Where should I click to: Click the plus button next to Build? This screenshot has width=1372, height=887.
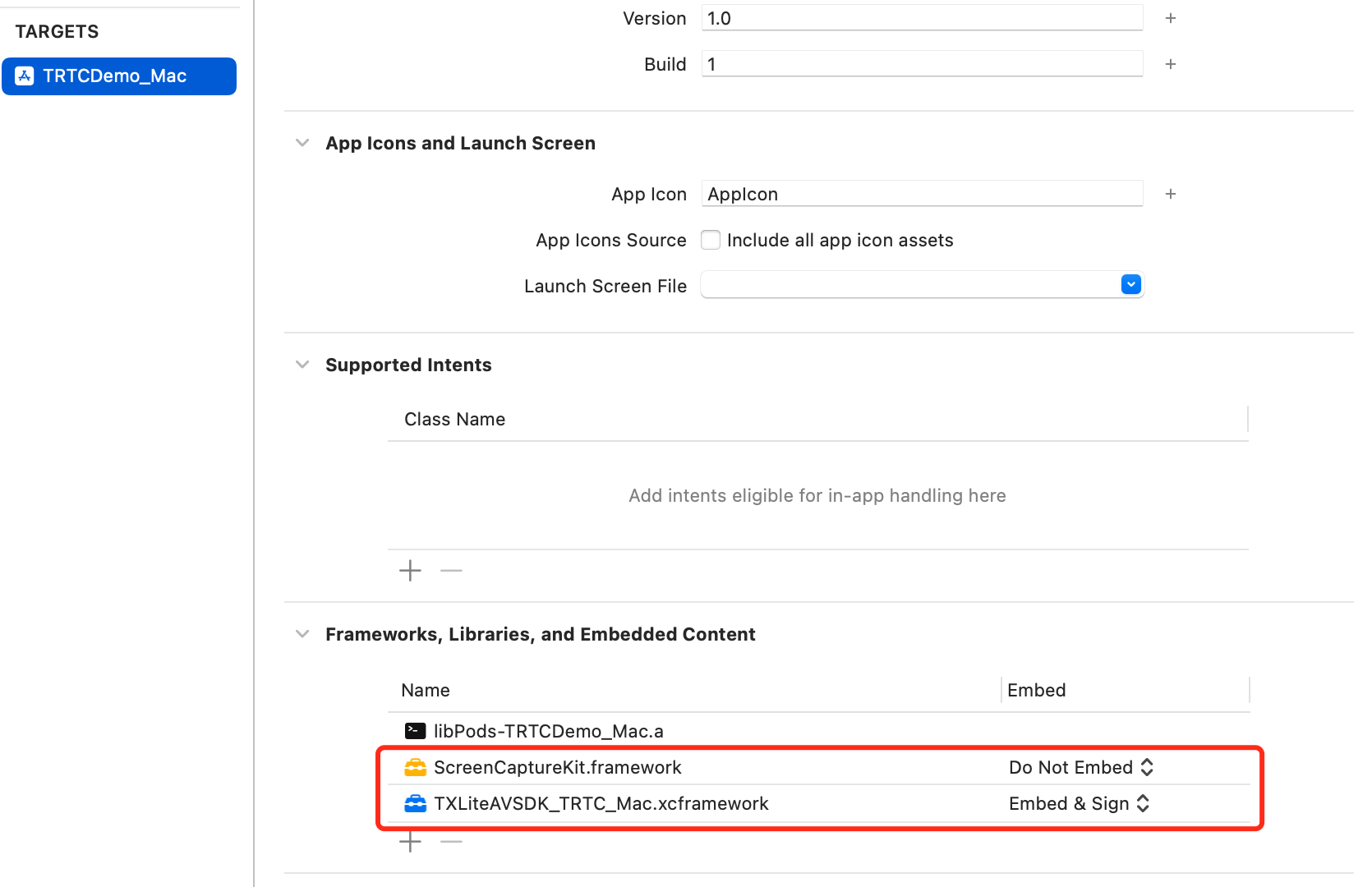click(1171, 64)
